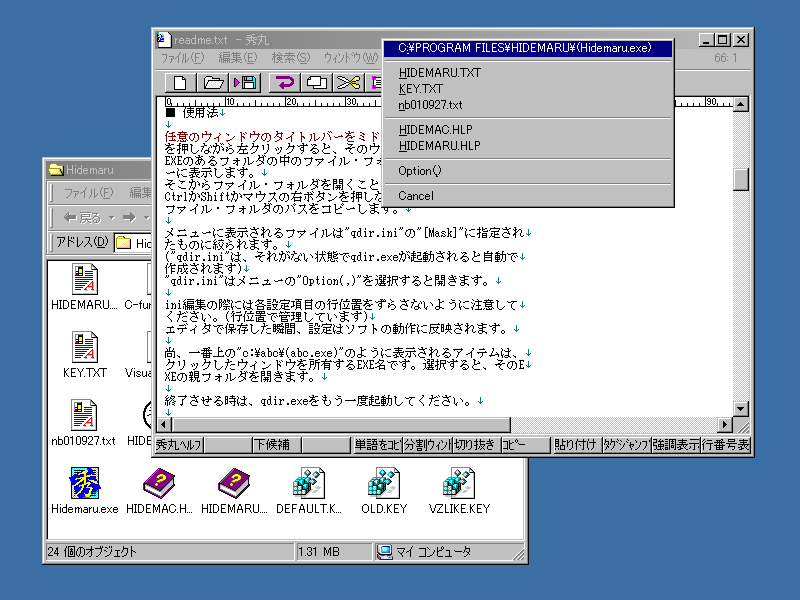Click the readme.txt document title bar icon
Screen dimensions: 800x600
[x=163, y=39]
